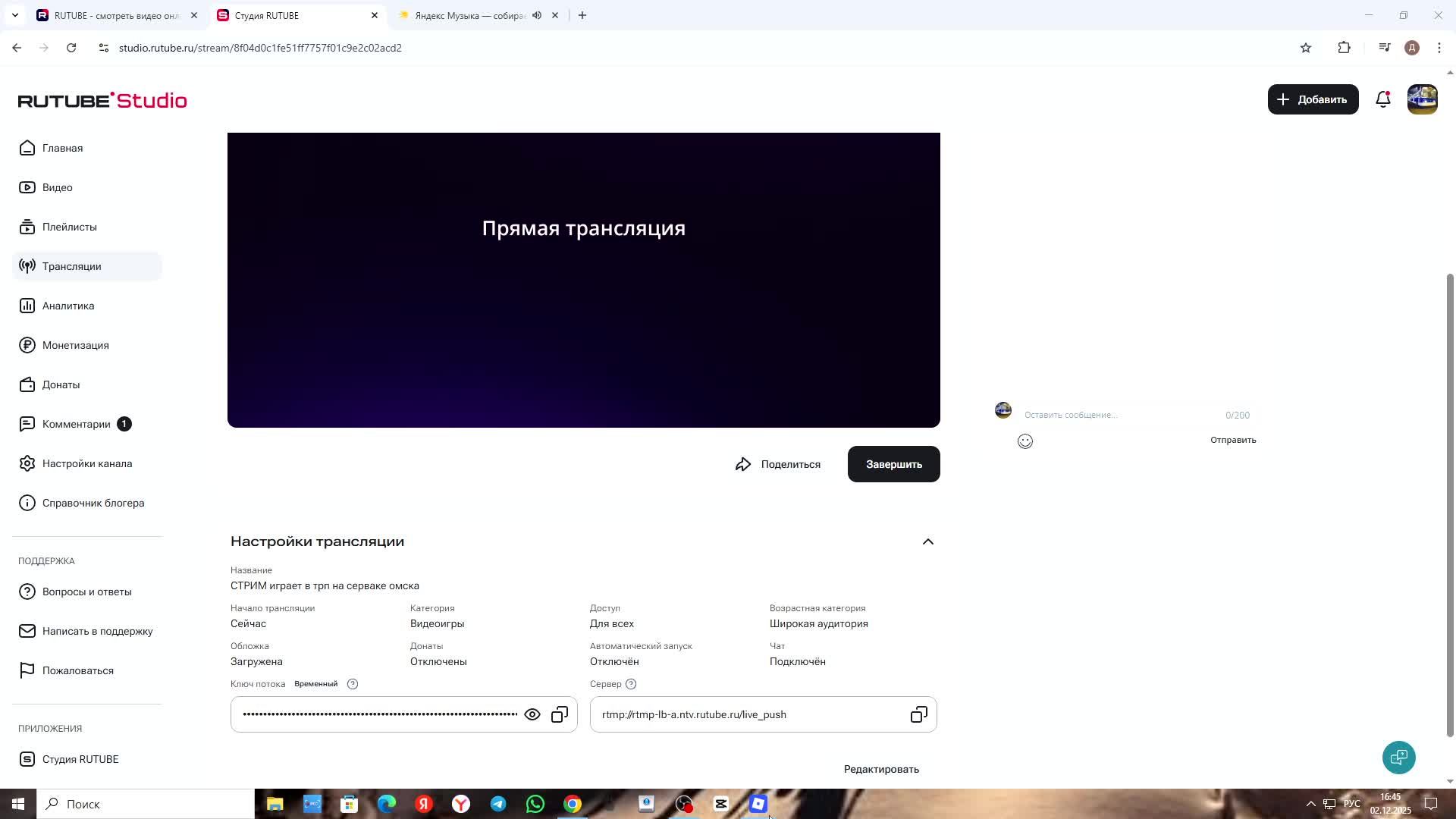Mute the Яндекс Музыка tab audio icon
This screenshot has height=819, width=1456.
tap(537, 15)
